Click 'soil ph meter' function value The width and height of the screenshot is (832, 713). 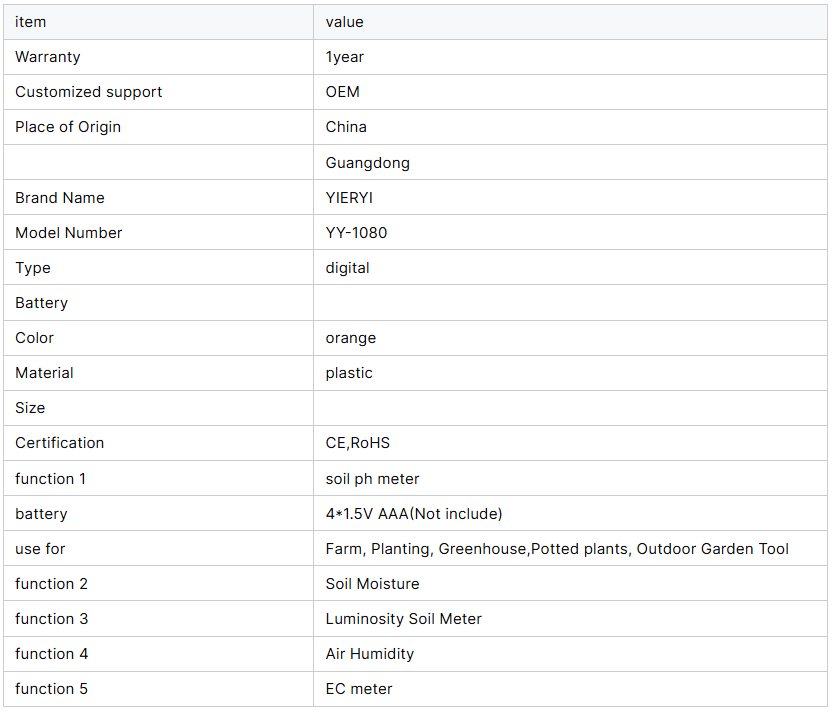coord(372,479)
